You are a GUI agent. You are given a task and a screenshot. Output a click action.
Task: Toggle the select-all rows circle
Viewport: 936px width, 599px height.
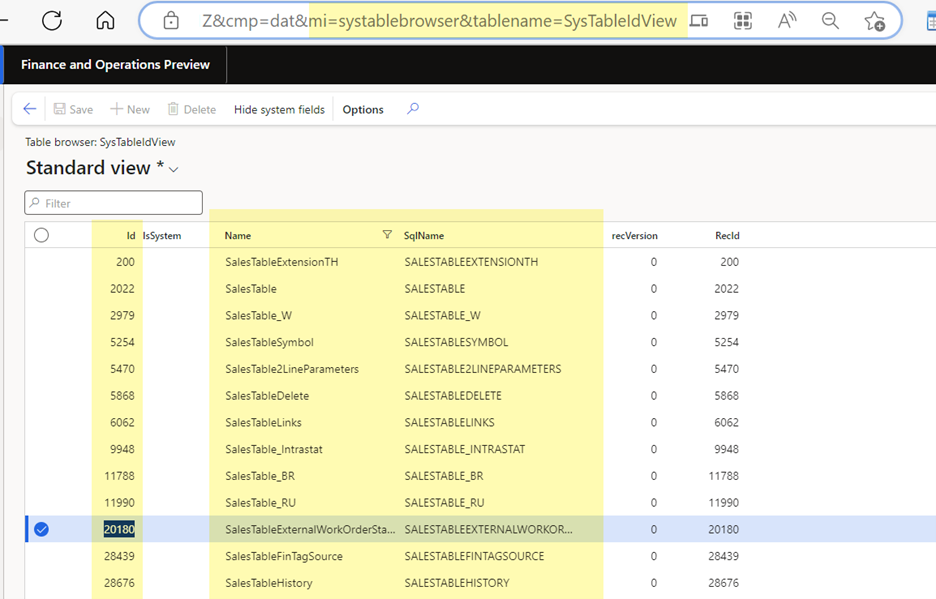pos(41,235)
